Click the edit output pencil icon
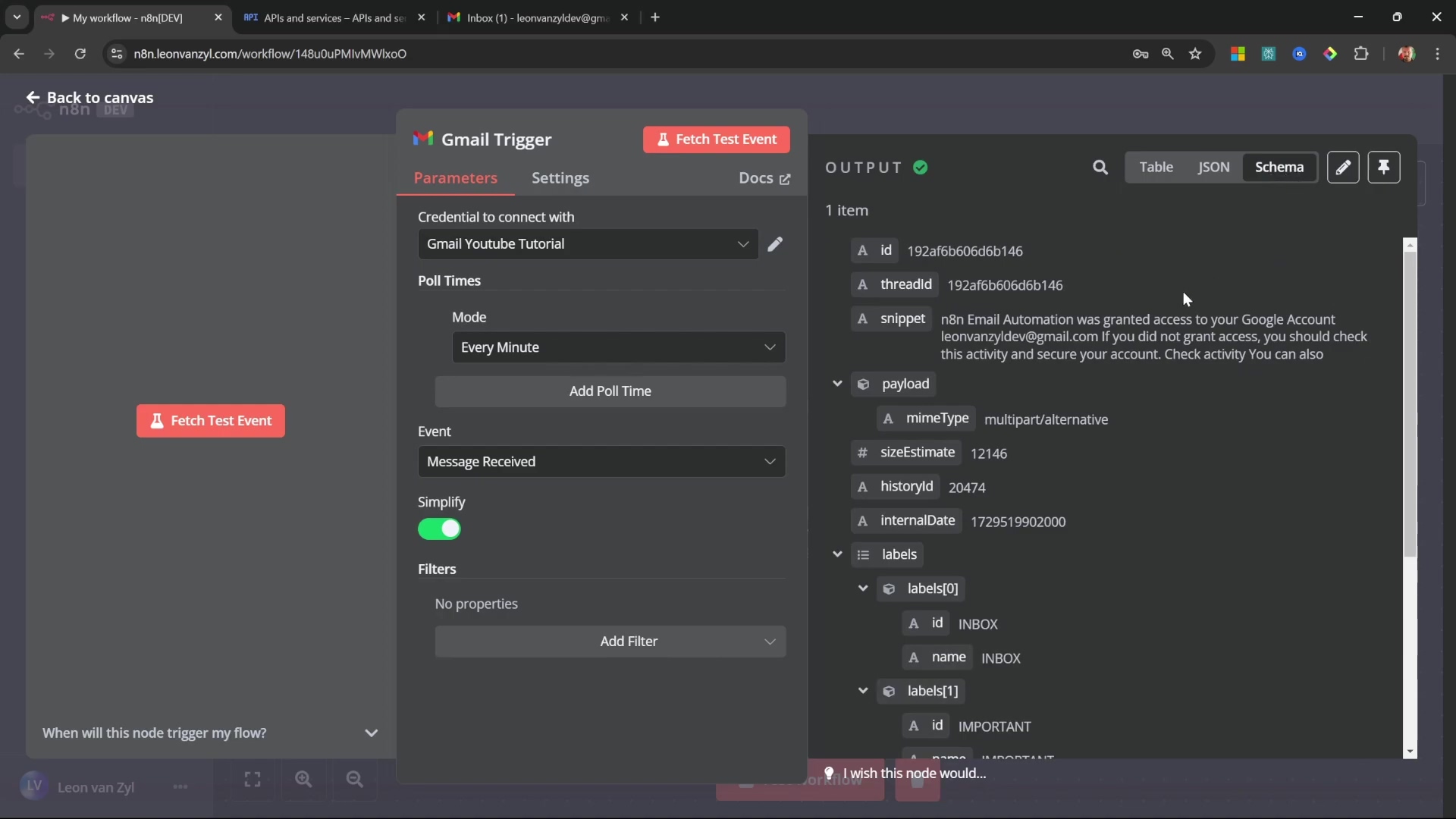This screenshot has height=819, width=1456. [x=1343, y=168]
